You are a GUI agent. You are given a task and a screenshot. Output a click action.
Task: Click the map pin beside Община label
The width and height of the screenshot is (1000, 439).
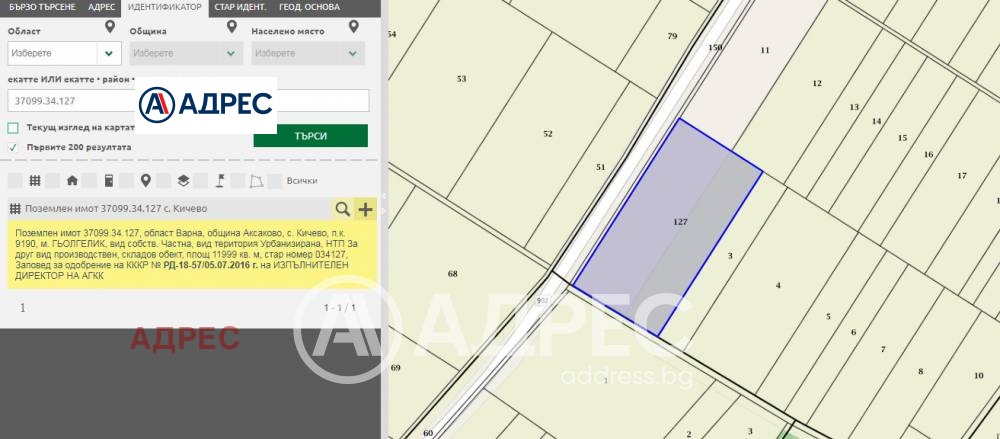(x=232, y=27)
